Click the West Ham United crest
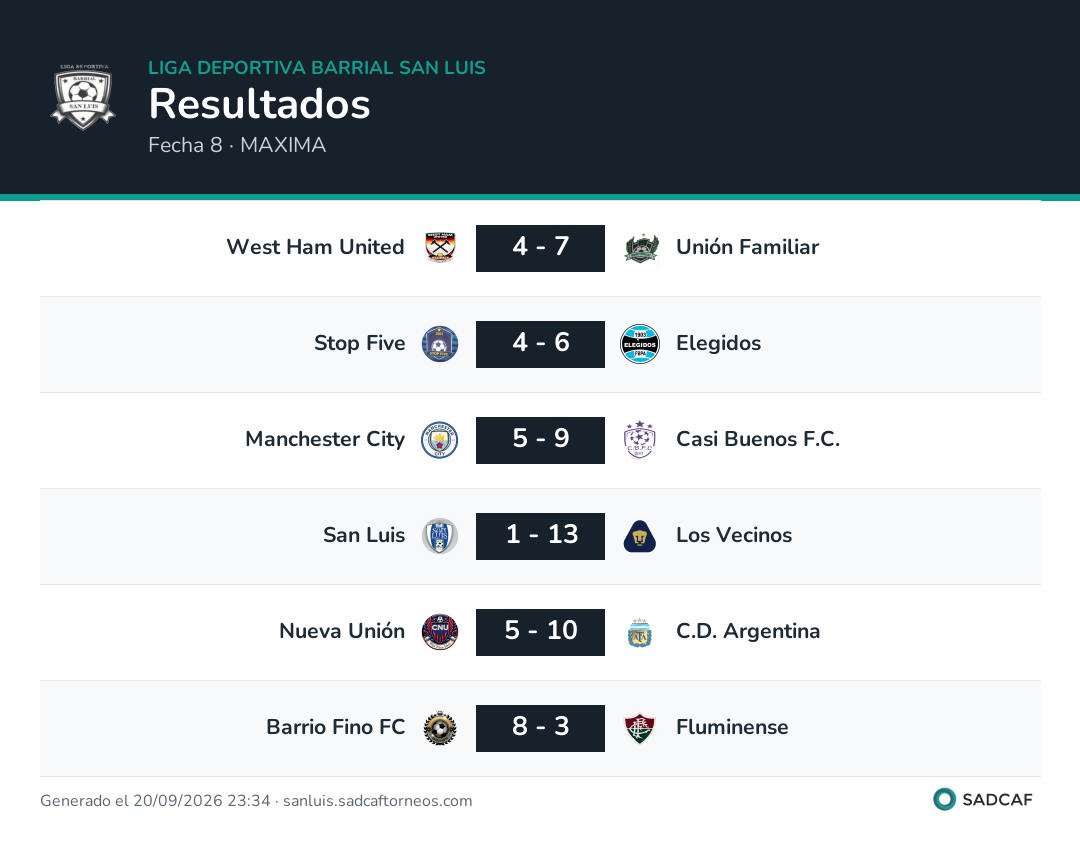 (x=439, y=247)
